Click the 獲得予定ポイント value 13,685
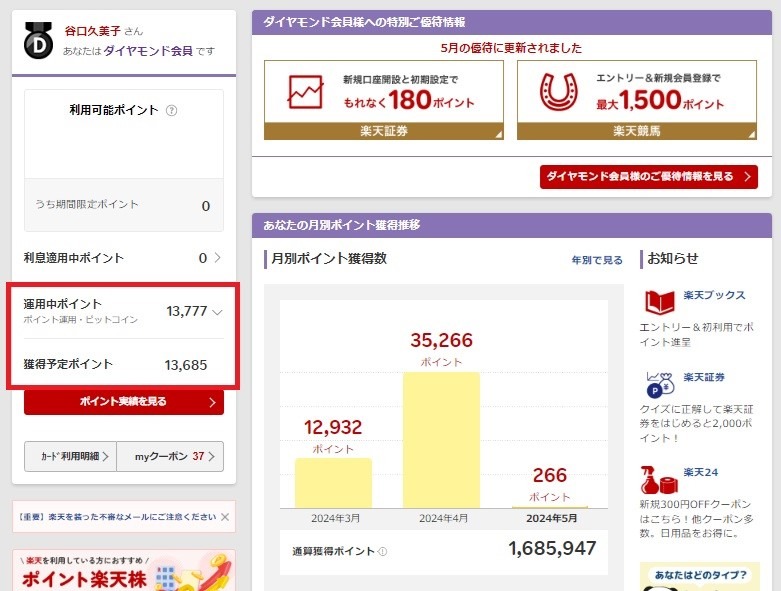This screenshot has width=781, height=591. 186,365
